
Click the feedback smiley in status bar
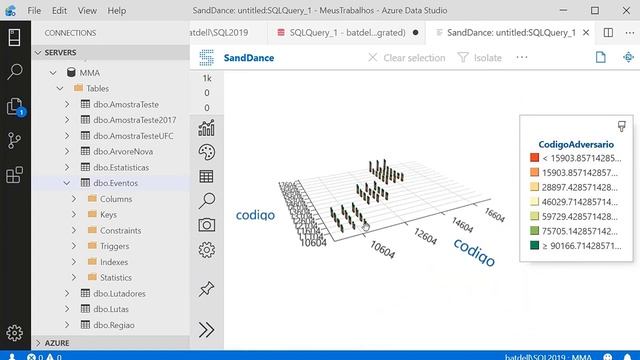(x=608, y=357)
